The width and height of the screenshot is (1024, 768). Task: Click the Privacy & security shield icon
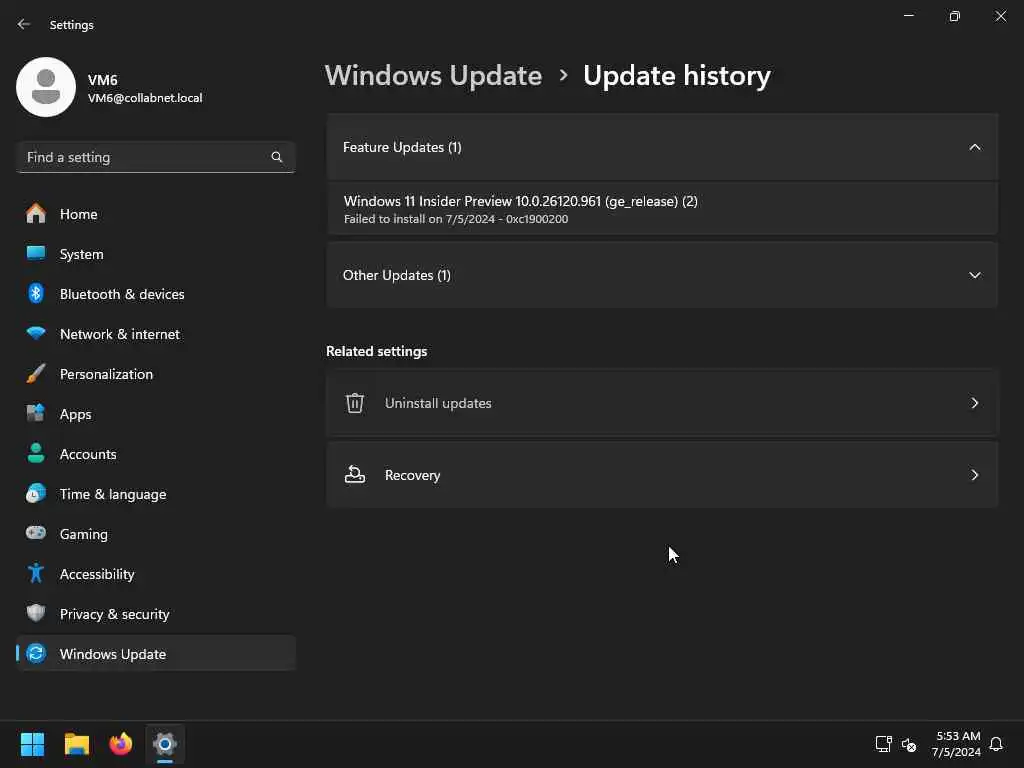pos(36,613)
